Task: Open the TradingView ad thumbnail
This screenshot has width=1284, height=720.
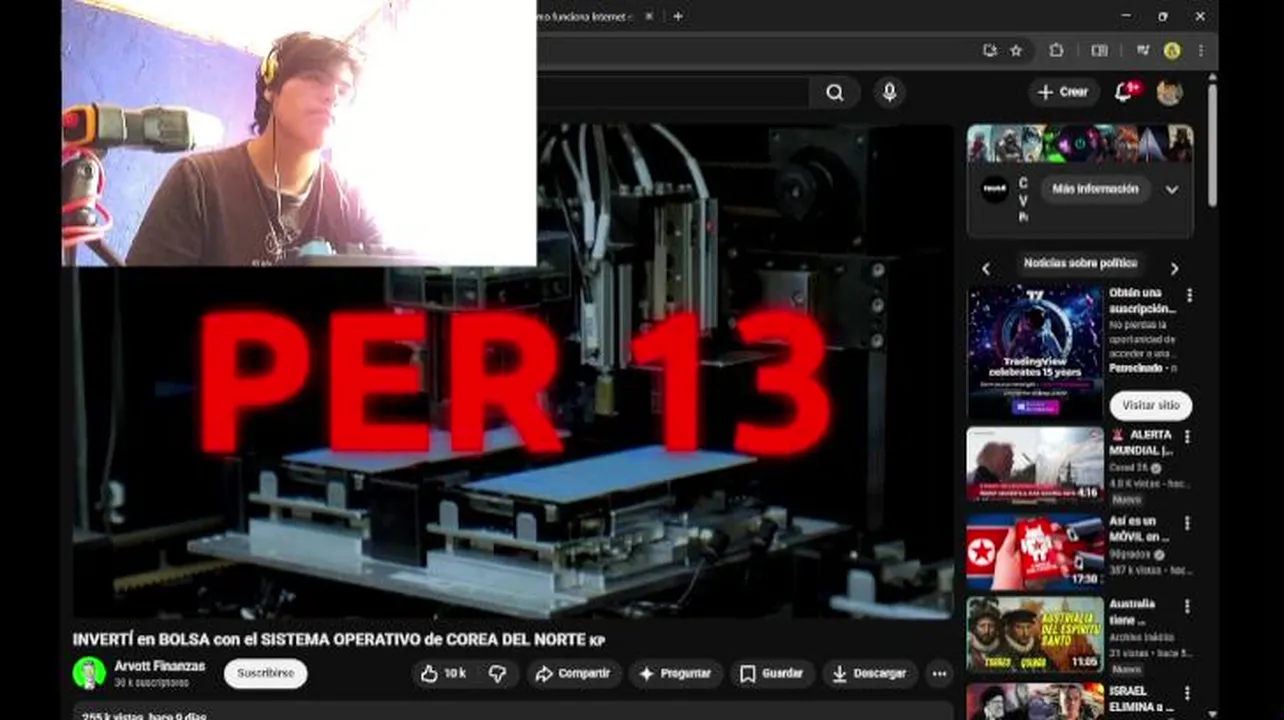Action: pos(1035,352)
